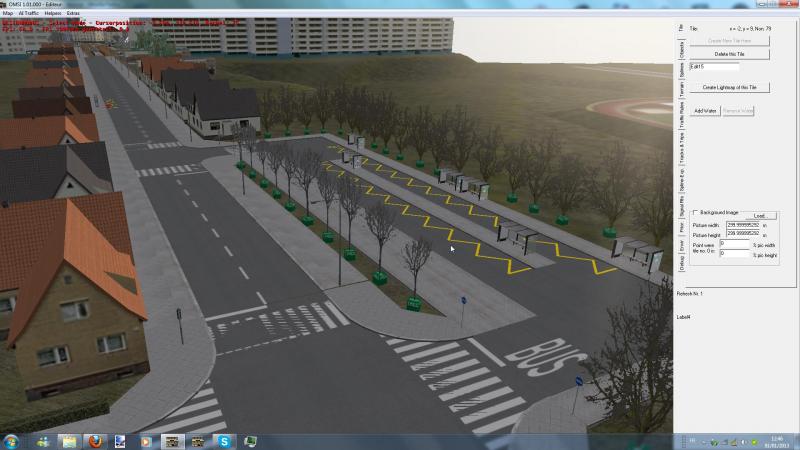Click the Delete this Tile button
The width and height of the screenshot is (800, 450).
click(x=729, y=54)
